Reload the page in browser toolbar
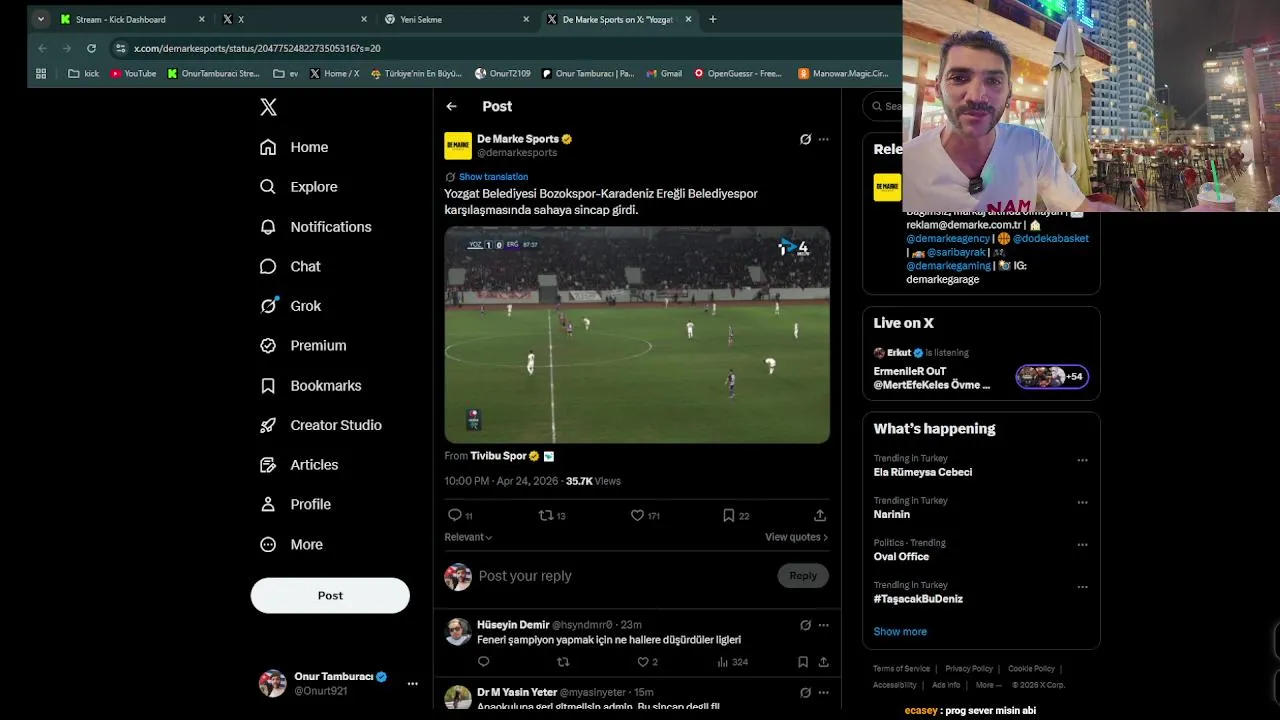 (91, 48)
